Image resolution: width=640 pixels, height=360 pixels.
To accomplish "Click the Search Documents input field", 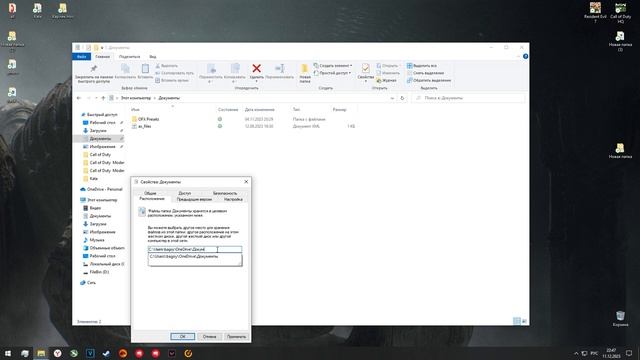I will pos(468,98).
